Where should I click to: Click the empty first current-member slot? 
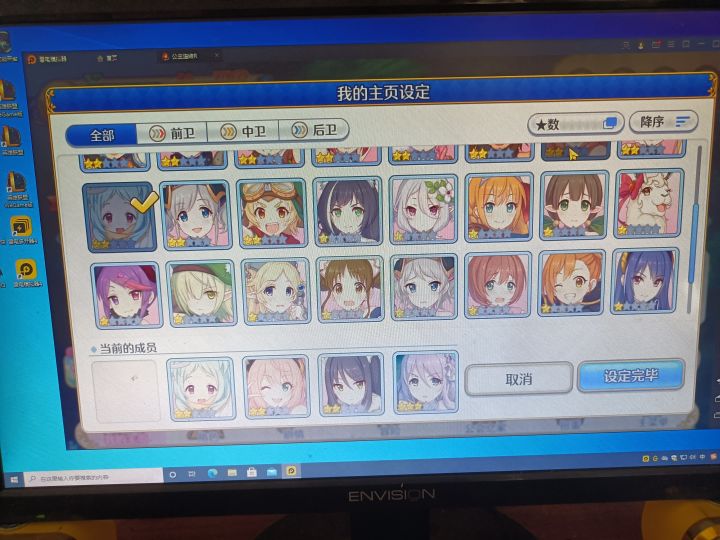(x=126, y=392)
